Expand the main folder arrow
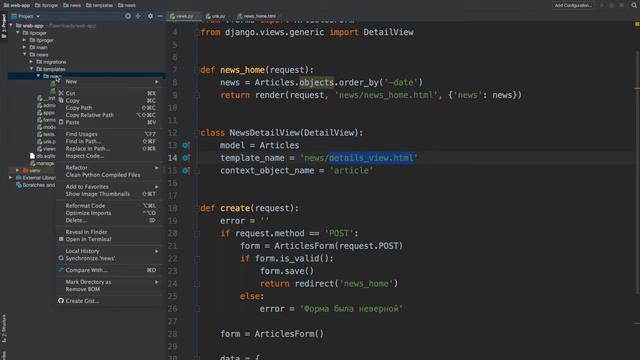The width and height of the screenshot is (640, 360). point(24,47)
